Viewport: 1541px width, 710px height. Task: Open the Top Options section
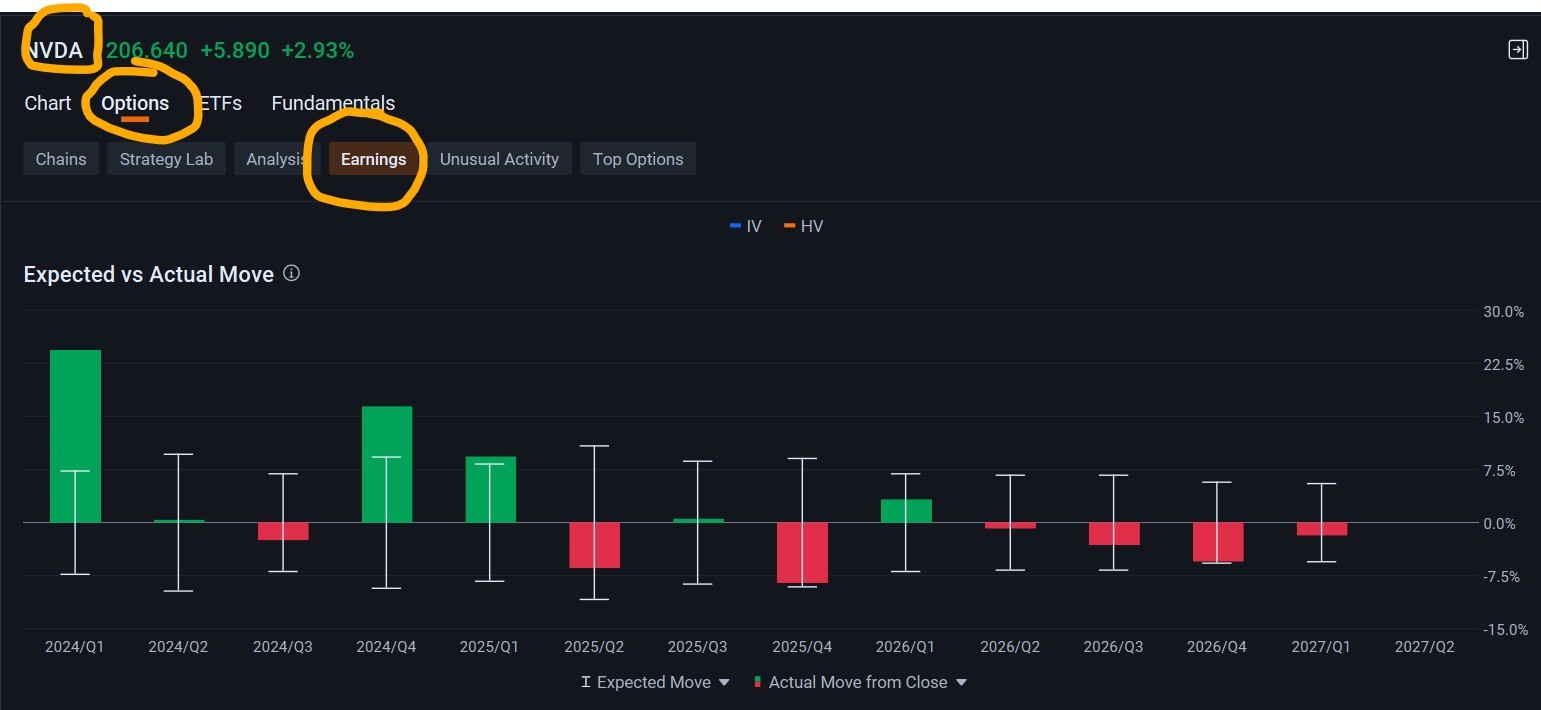coord(638,159)
